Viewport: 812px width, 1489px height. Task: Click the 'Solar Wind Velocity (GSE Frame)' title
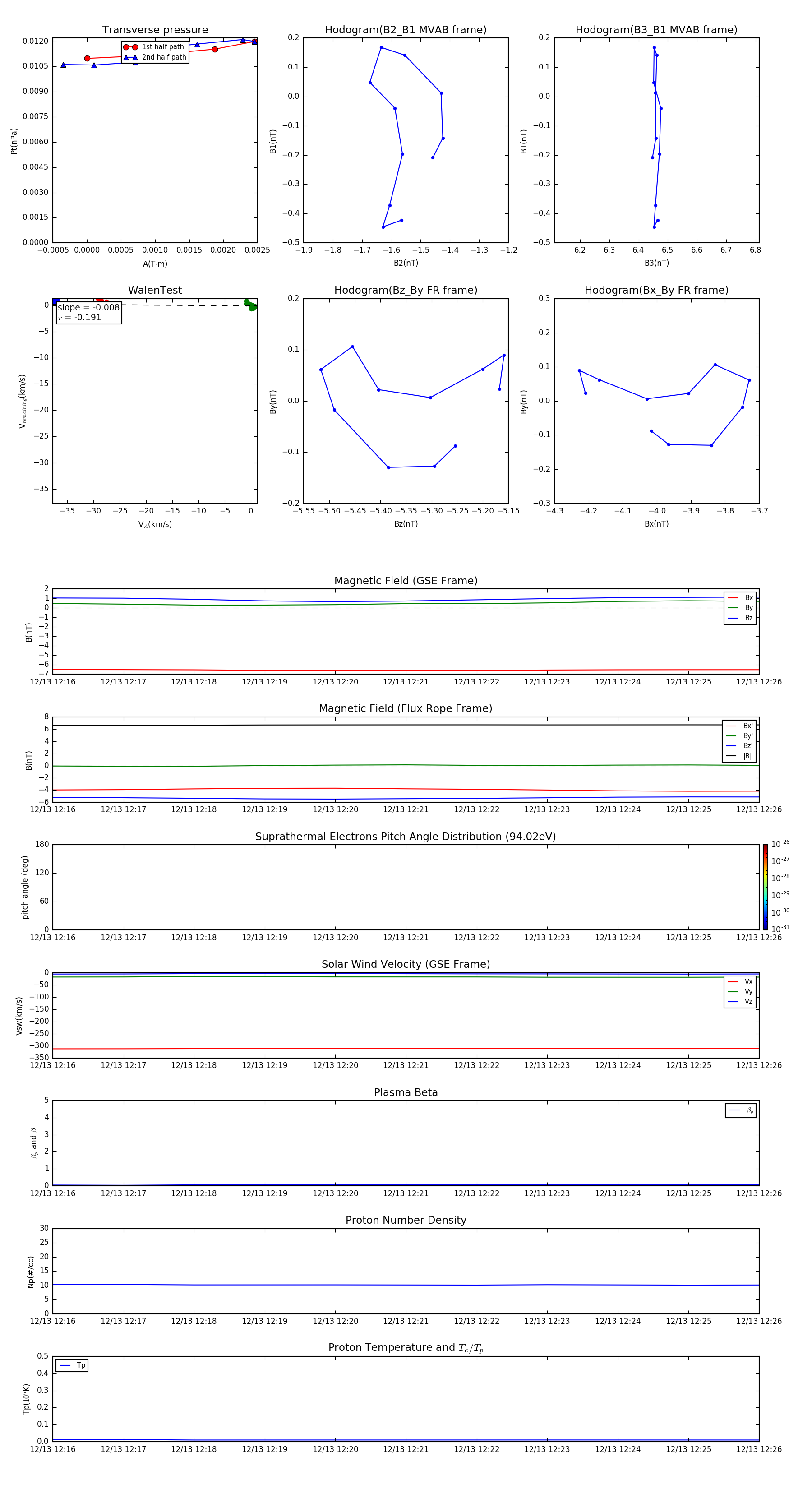(x=406, y=965)
